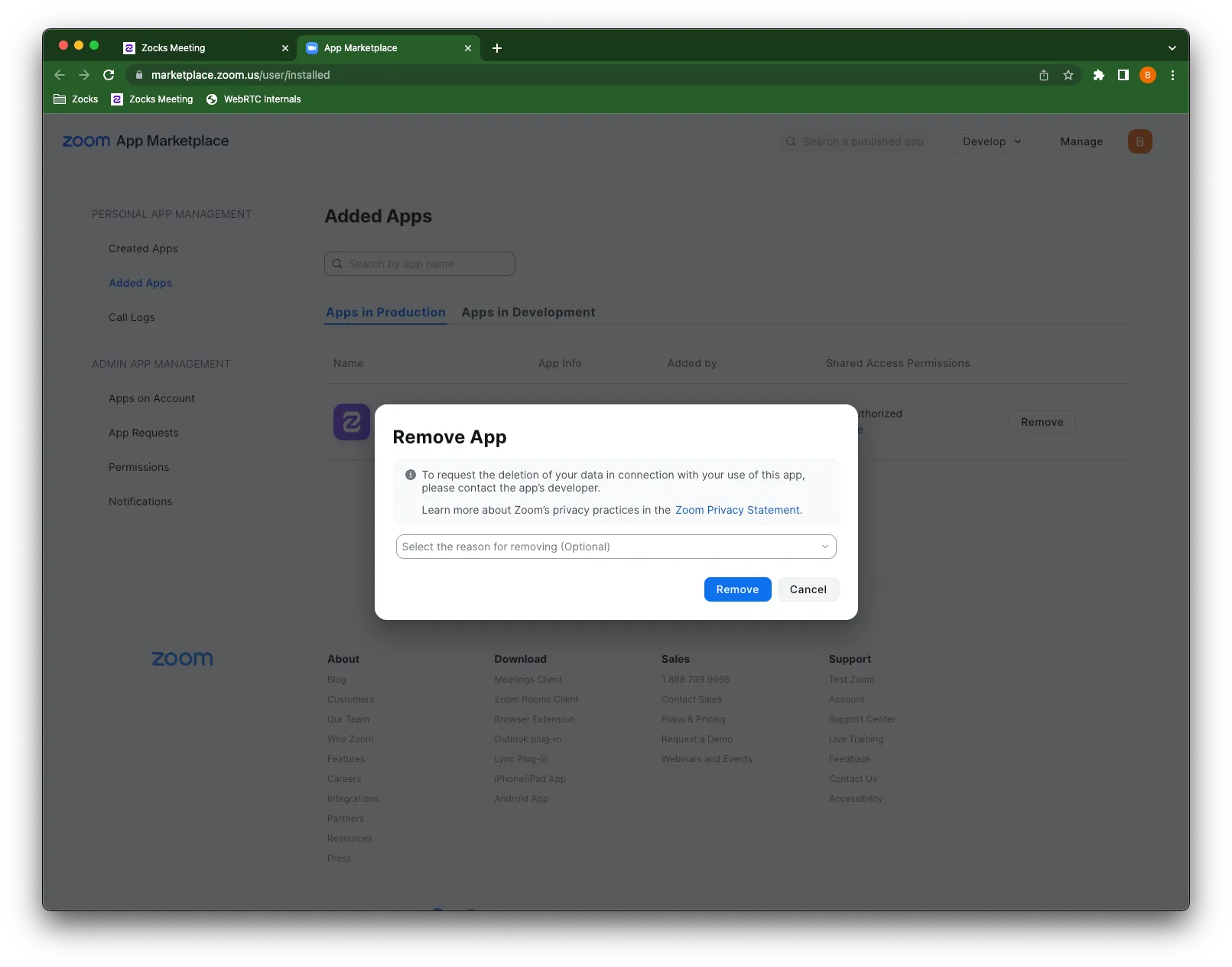Close the App Marketplace tab
Image resolution: width=1232 pixels, height=967 pixels.
click(468, 48)
